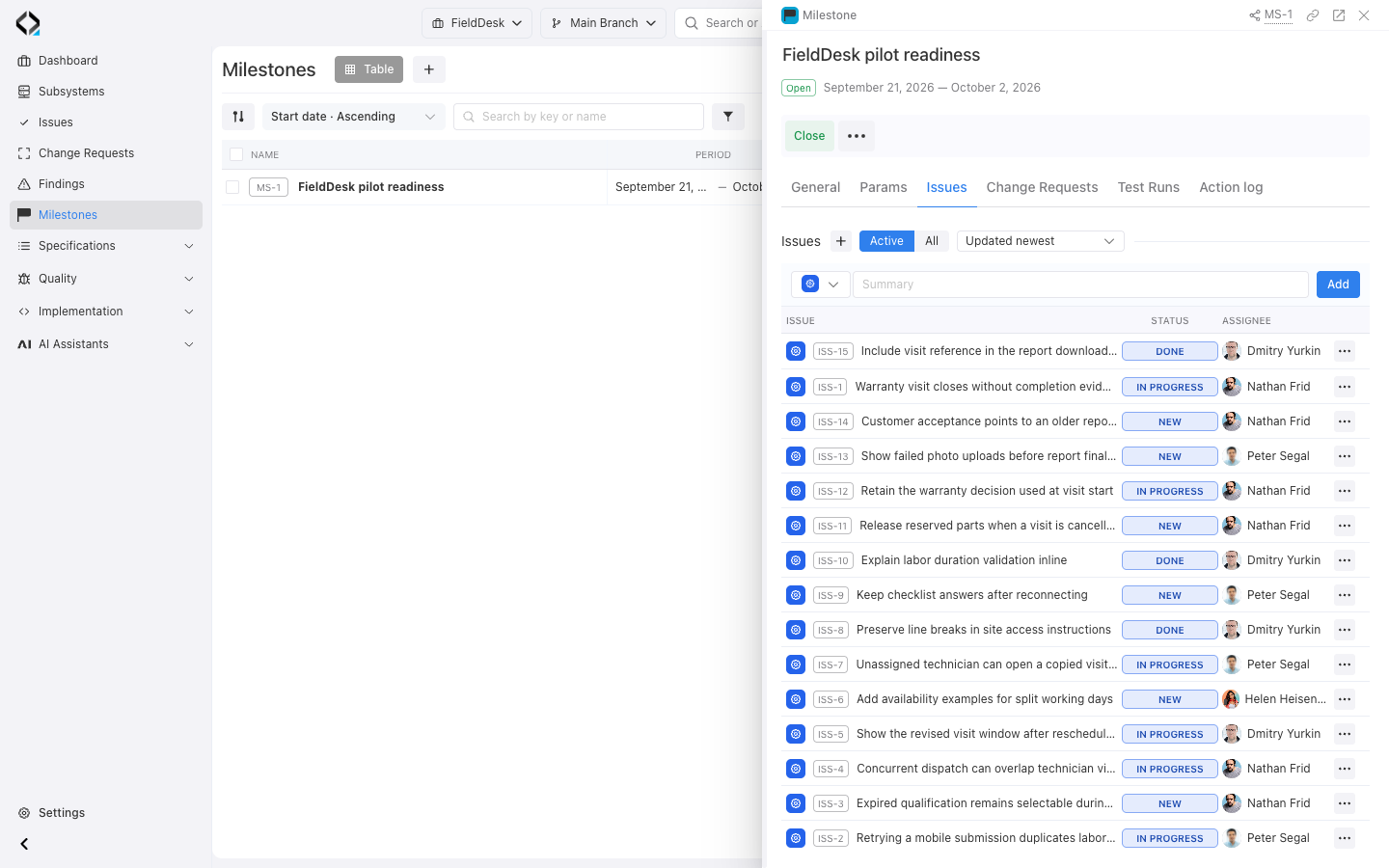
Task: Collapse the sidebar with the left arrow
Action: coord(24,844)
